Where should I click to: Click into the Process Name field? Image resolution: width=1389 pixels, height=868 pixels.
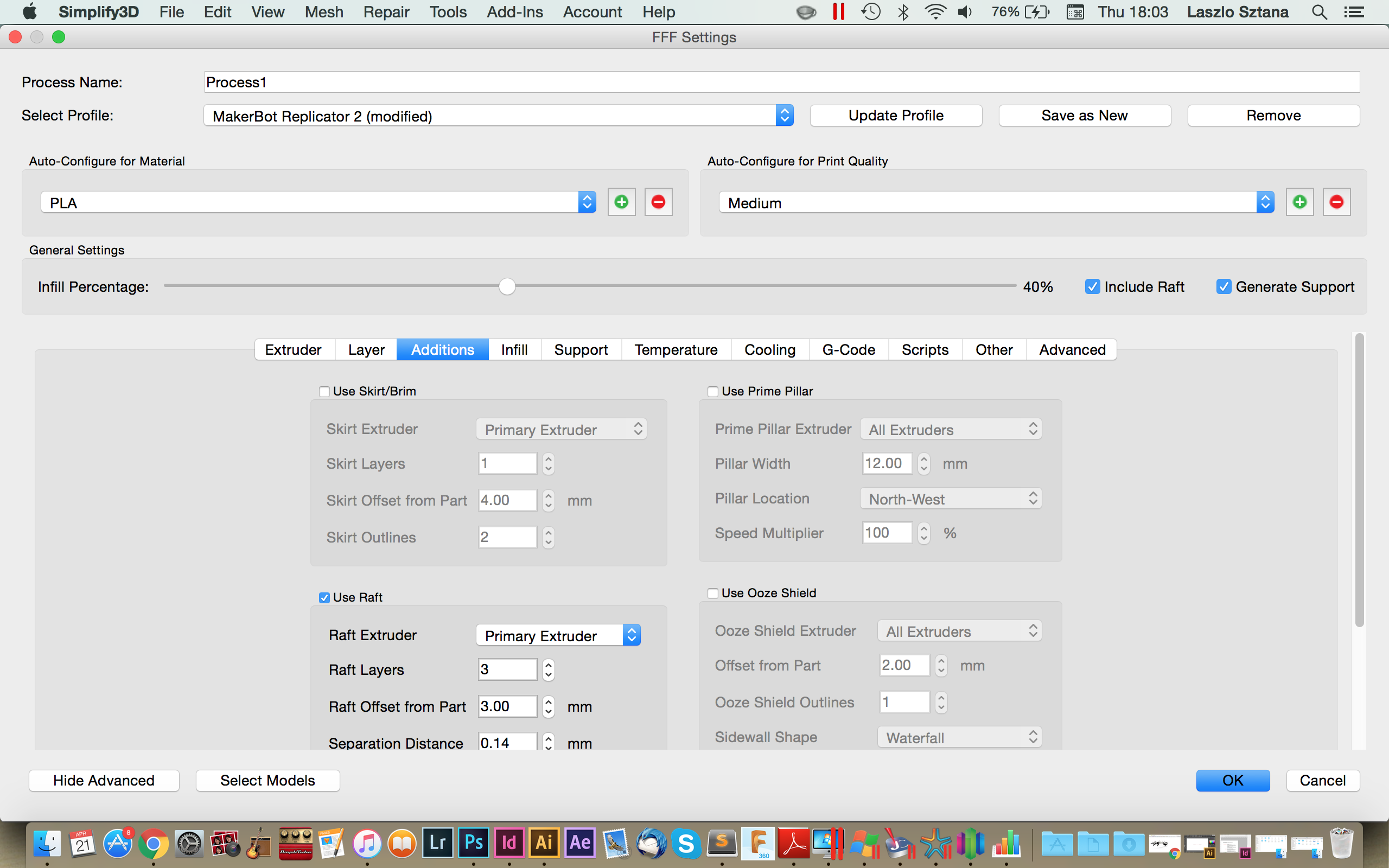[782, 82]
